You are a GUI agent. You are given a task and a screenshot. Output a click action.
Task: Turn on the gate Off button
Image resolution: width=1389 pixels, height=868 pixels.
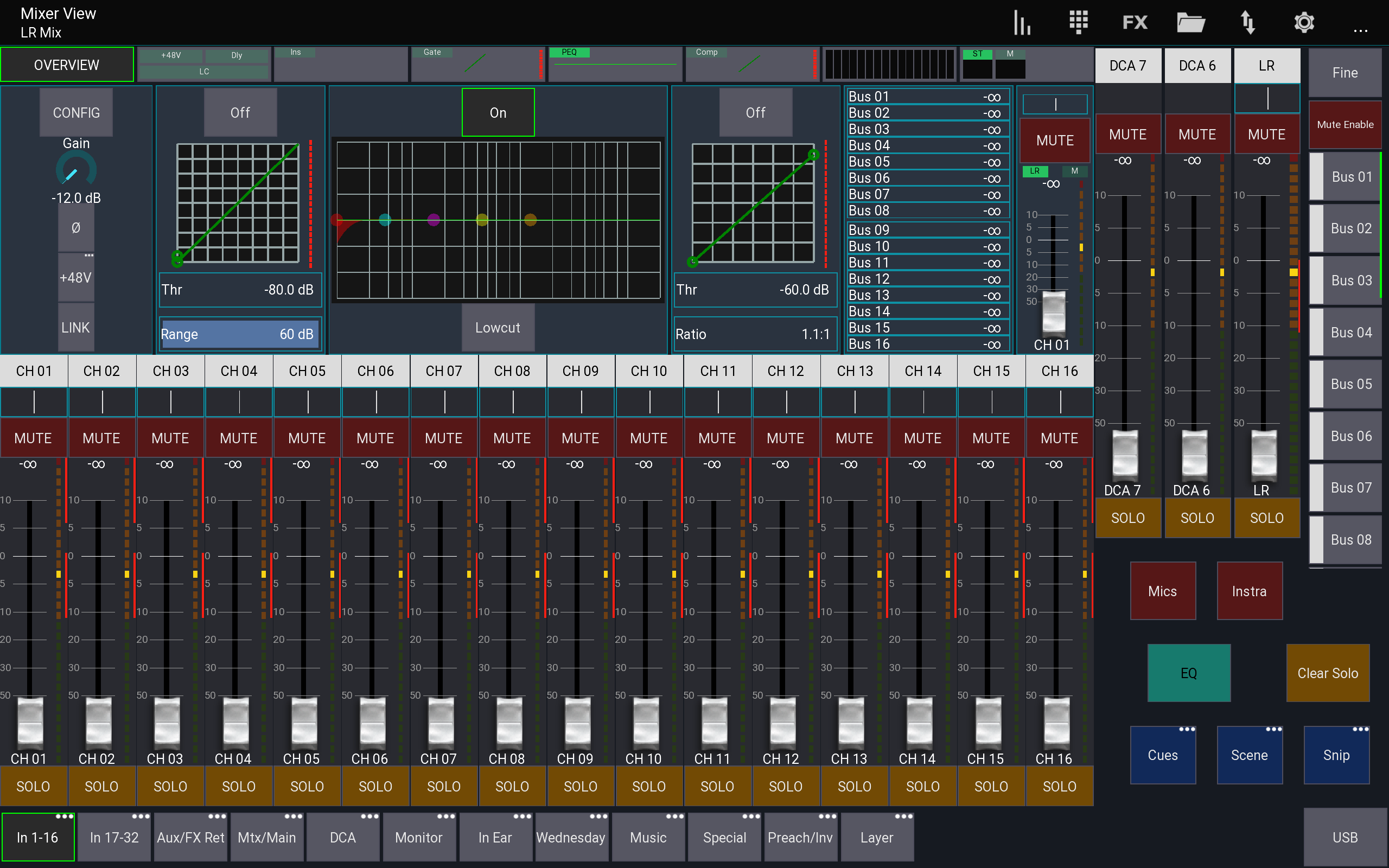pos(240,112)
